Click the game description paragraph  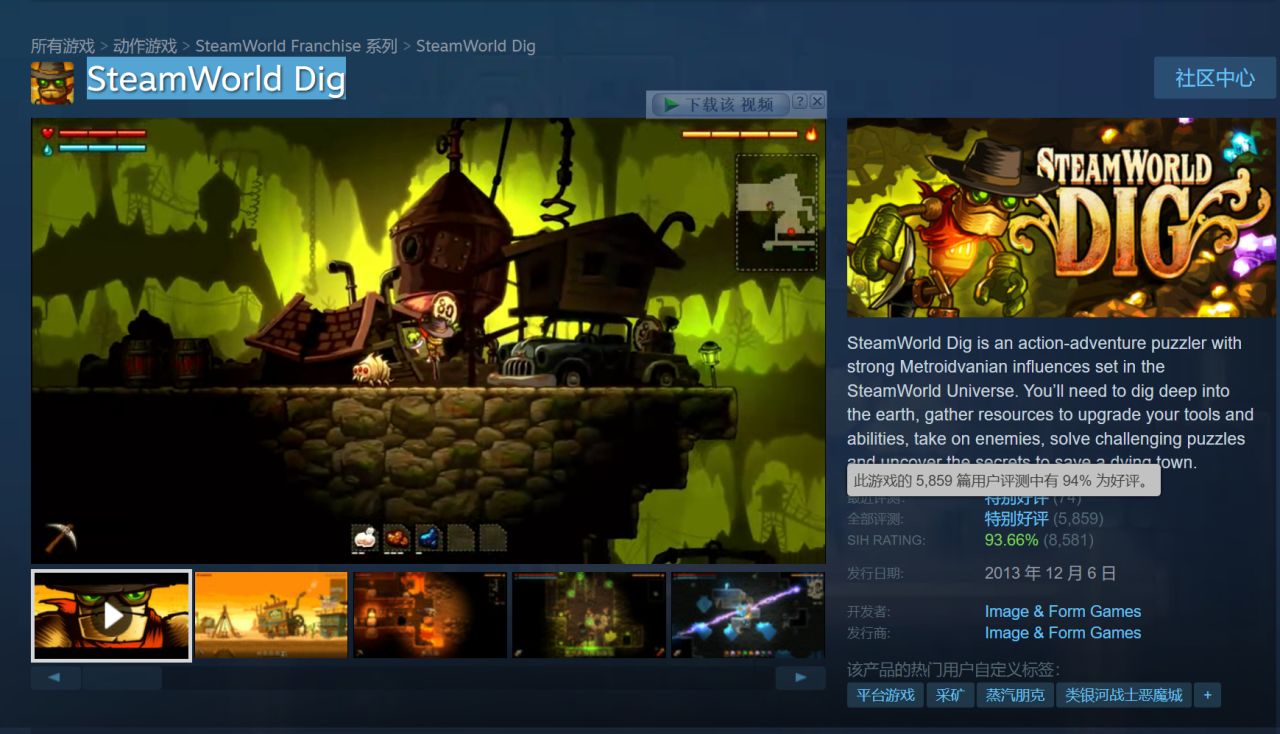[x=1050, y=403]
